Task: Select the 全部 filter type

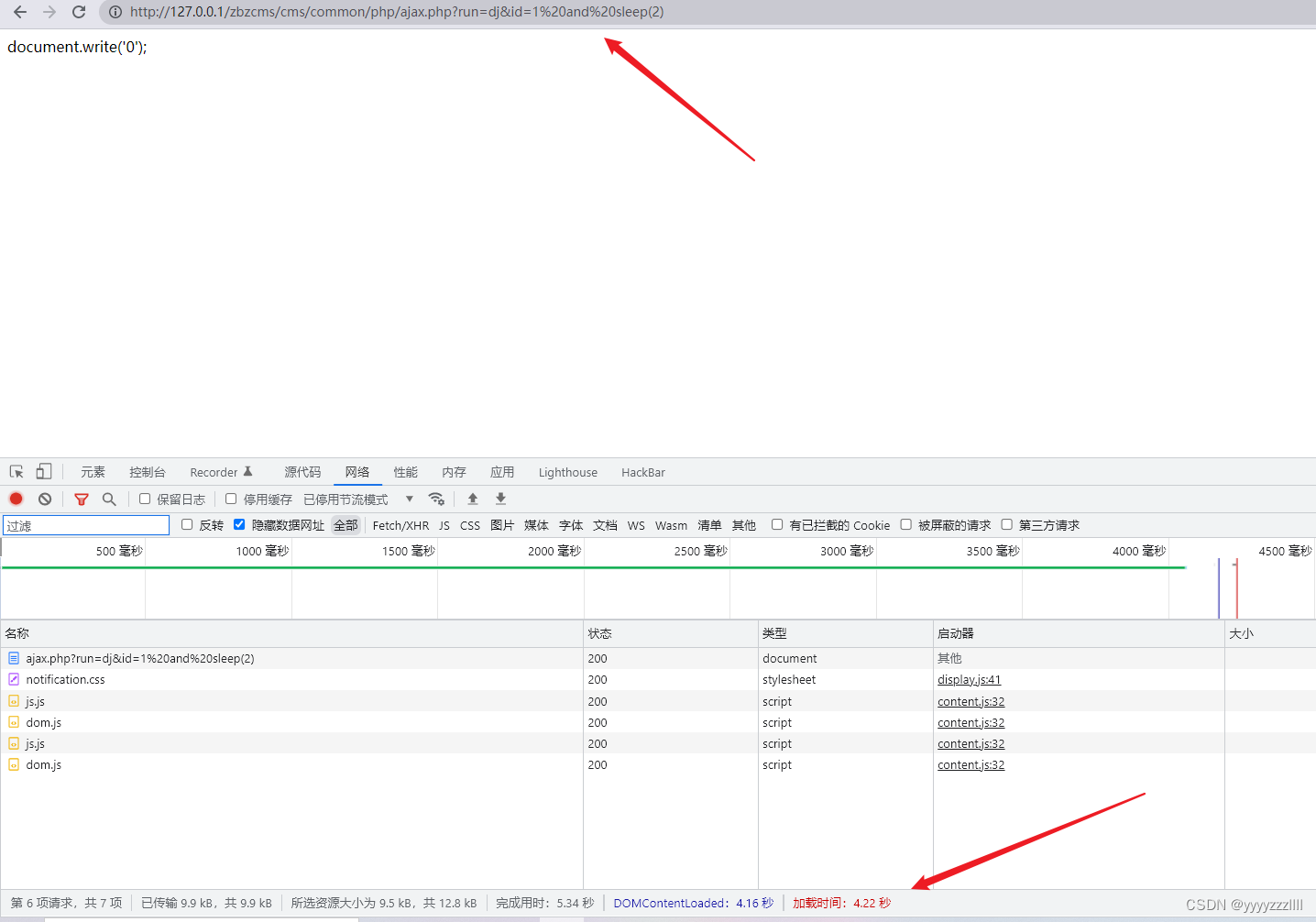Action: 345,525
